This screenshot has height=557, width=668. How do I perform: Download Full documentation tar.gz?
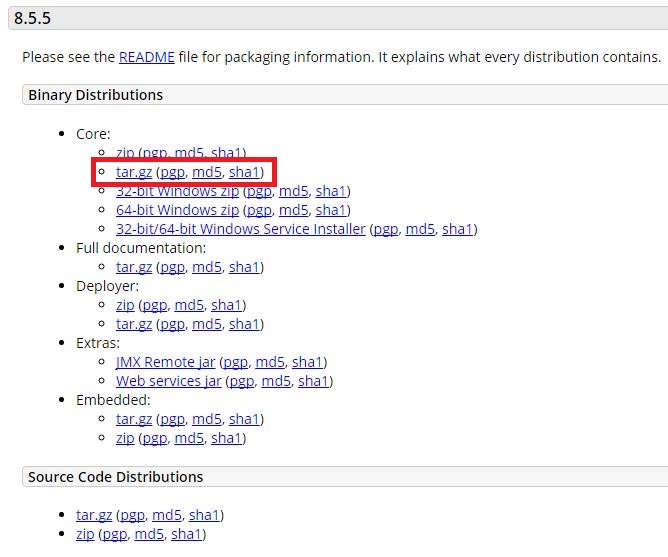(x=134, y=267)
